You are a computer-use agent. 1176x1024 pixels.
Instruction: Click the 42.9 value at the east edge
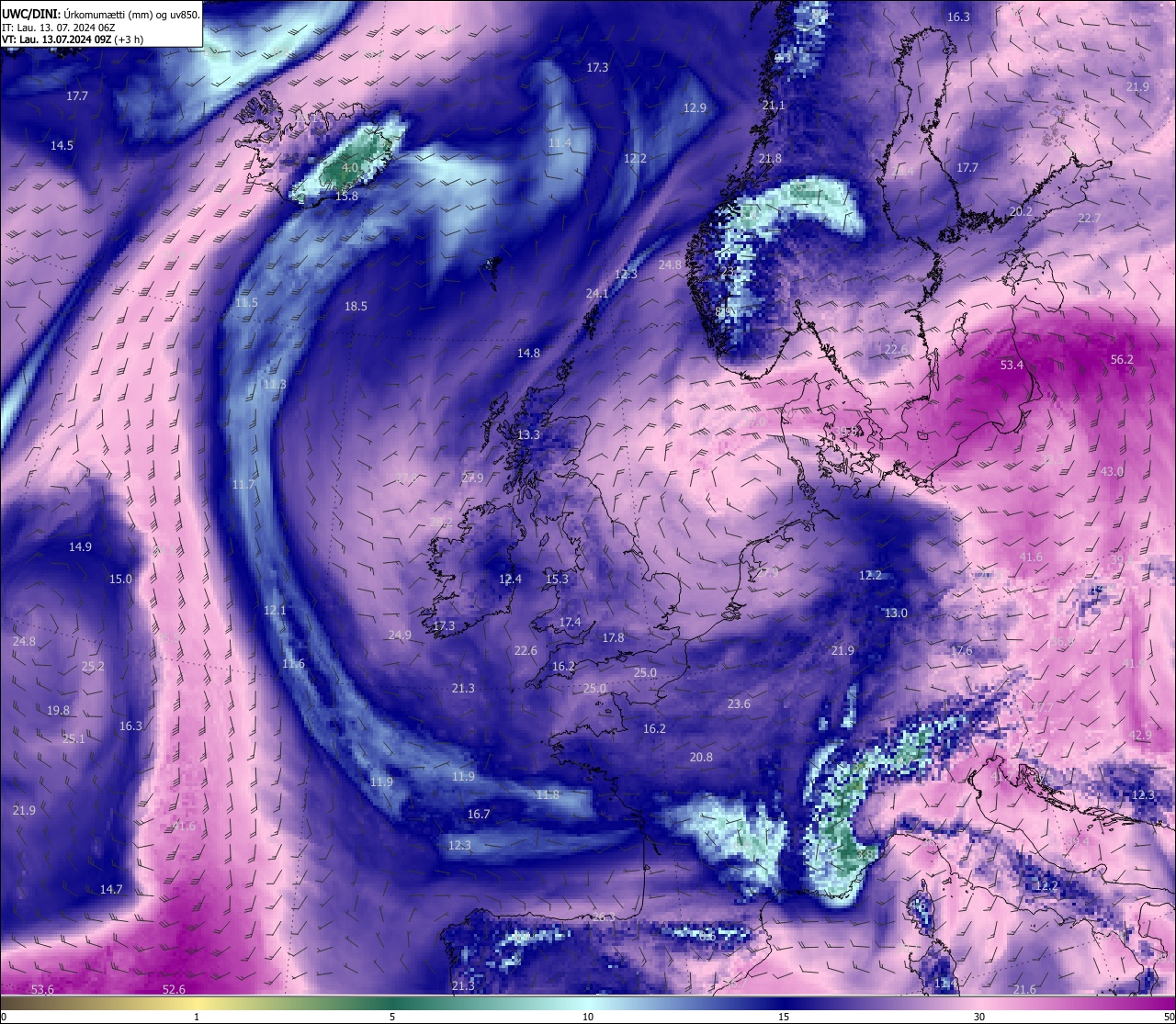click(x=1140, y=735)
